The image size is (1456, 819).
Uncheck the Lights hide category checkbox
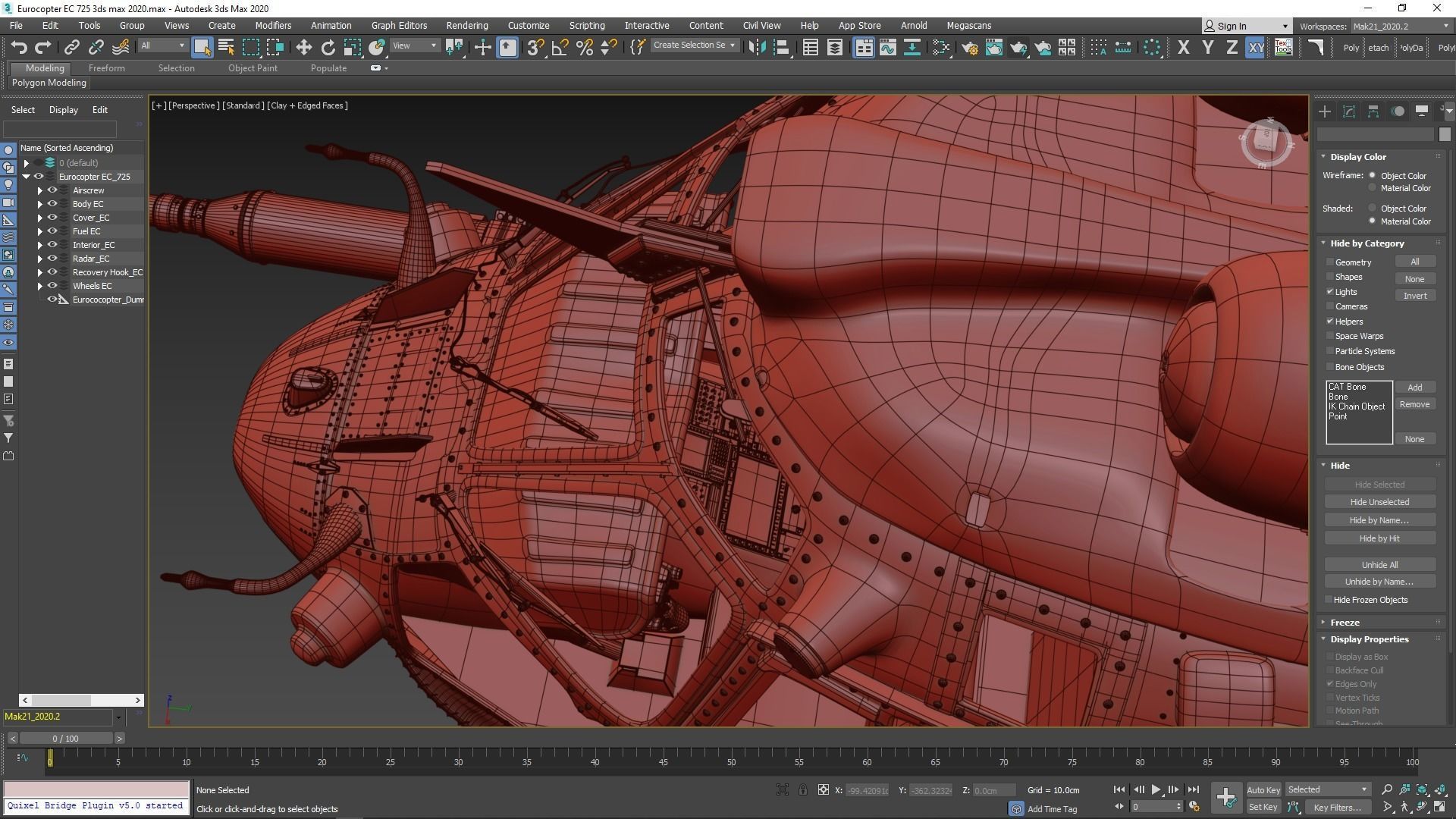click(x=1330, y=292)
